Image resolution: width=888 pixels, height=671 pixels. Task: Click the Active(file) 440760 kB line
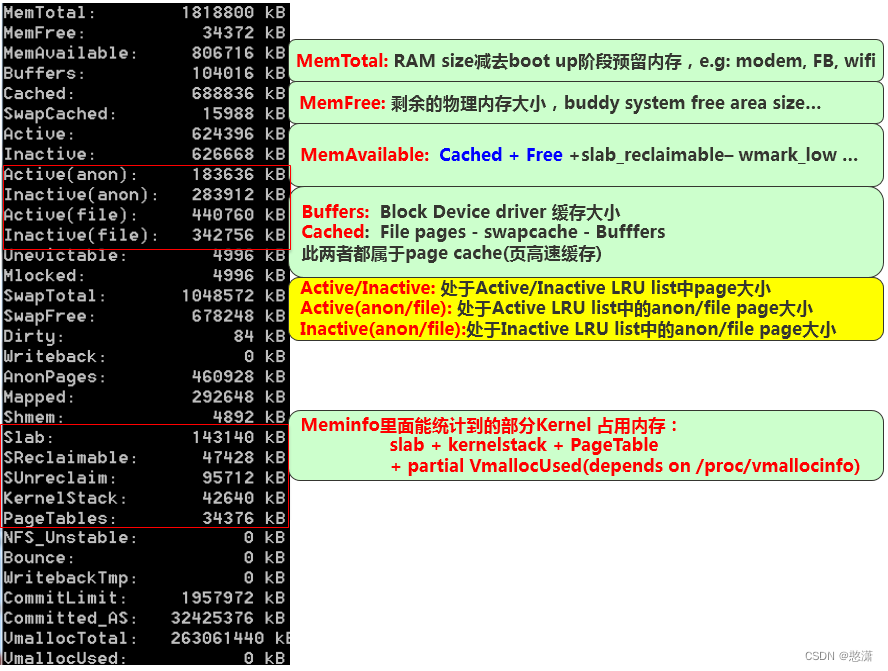click(144, 215)
